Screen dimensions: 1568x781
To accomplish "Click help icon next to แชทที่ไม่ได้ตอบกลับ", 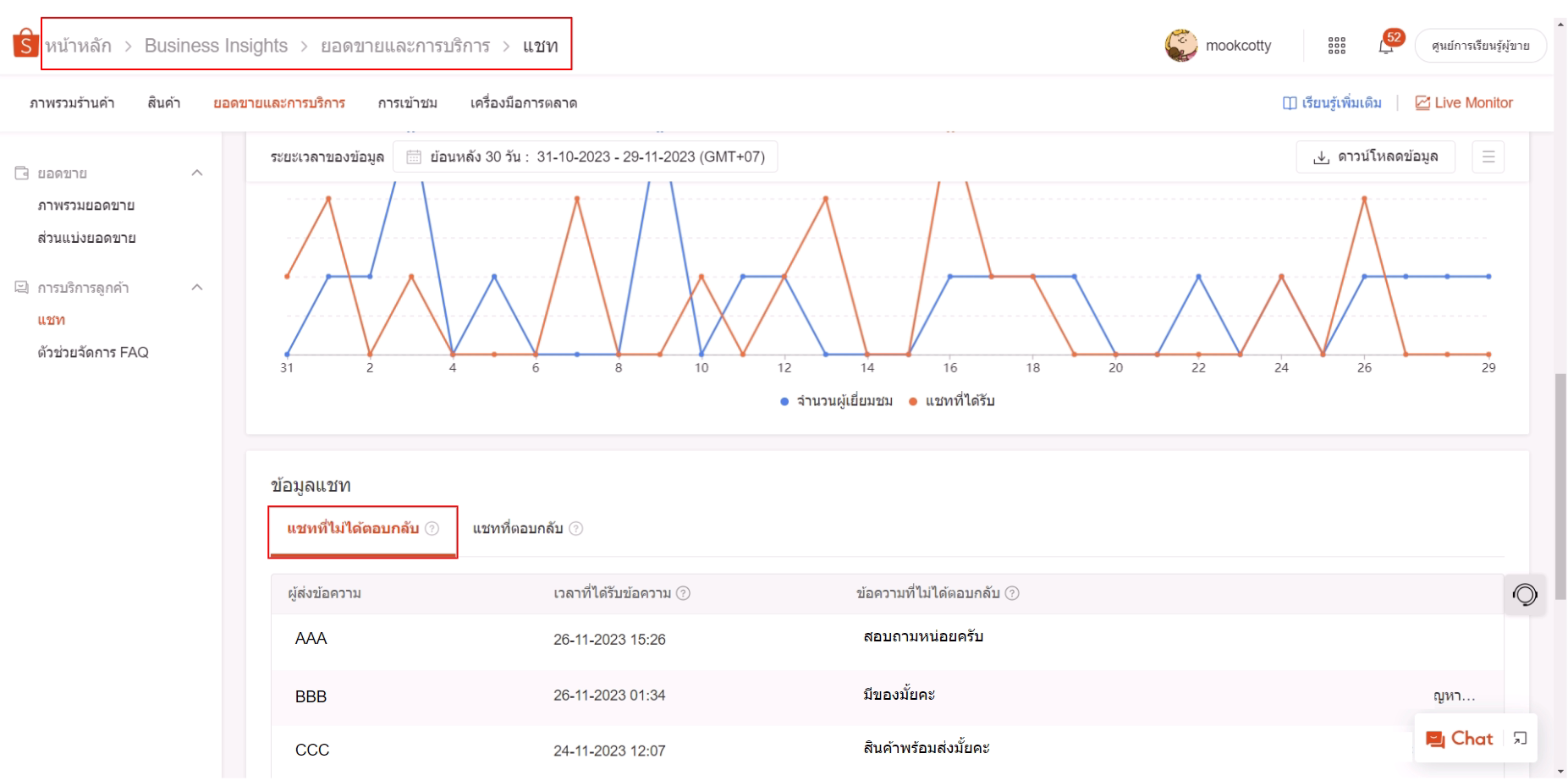I will click(432, 529).
